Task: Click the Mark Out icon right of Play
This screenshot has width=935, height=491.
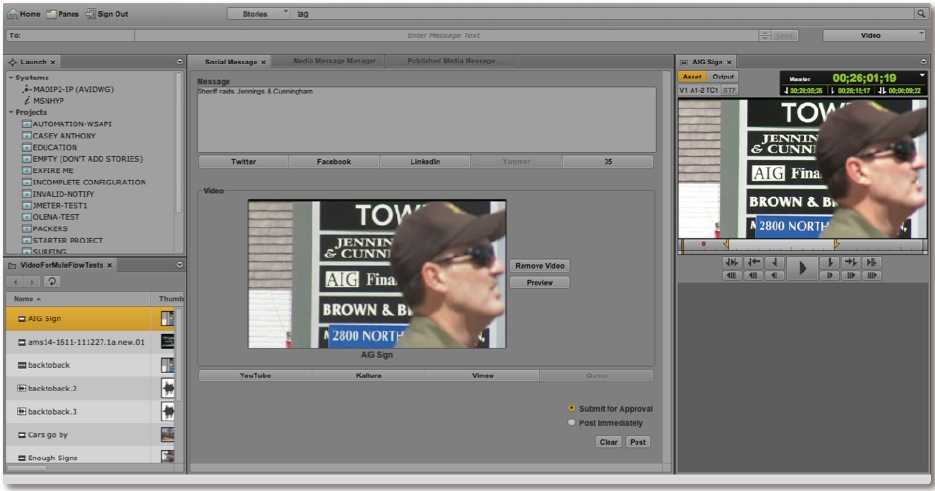Action: 829,263
